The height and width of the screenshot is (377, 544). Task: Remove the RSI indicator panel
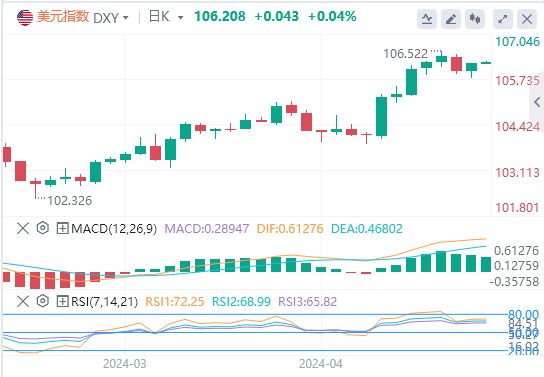point(23,301)
